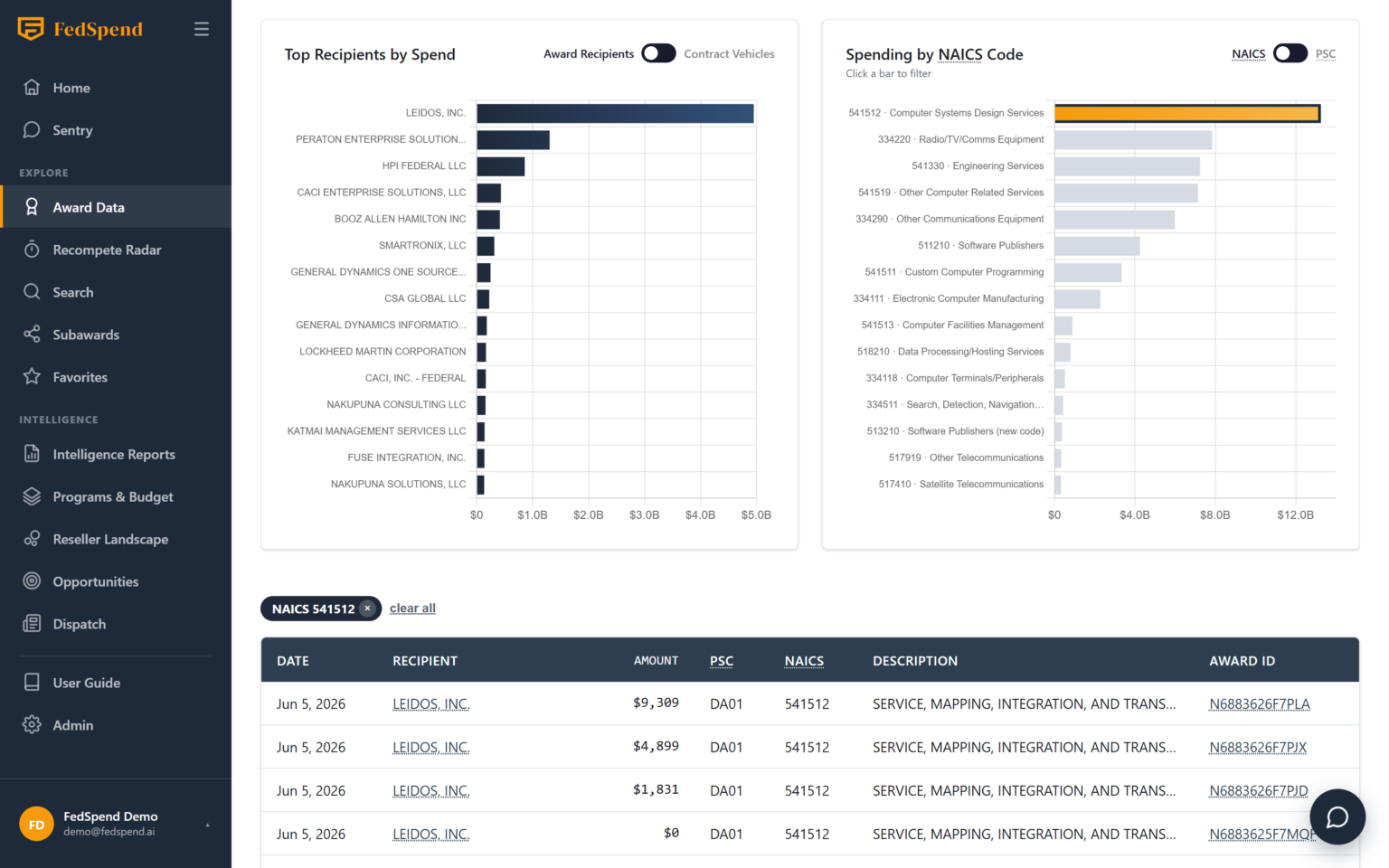Click the LEIDOS, INC. spend bar in chart
1389x868 pixels.
coord(615,113)
